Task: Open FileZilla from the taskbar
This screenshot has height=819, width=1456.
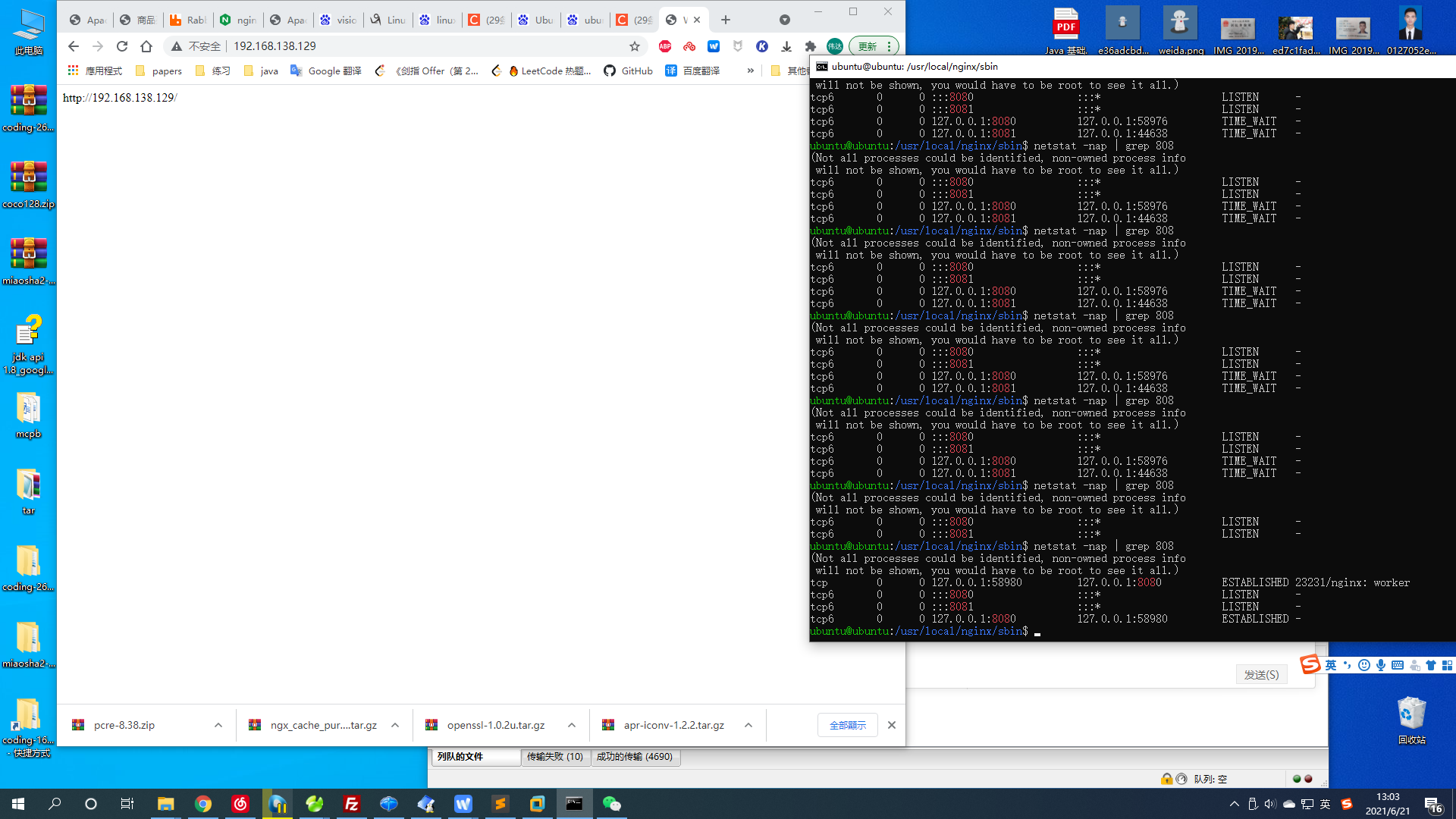Action: (352, 804)
